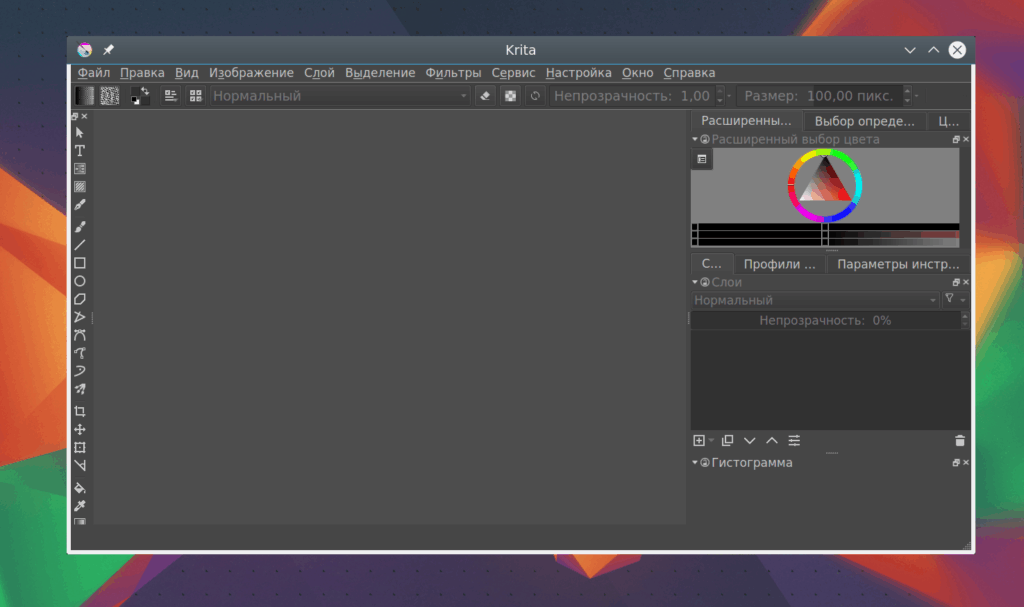Switch to Выбор опреде... tab
Viewport: 1024px width, 607px height.
[864, 121]
